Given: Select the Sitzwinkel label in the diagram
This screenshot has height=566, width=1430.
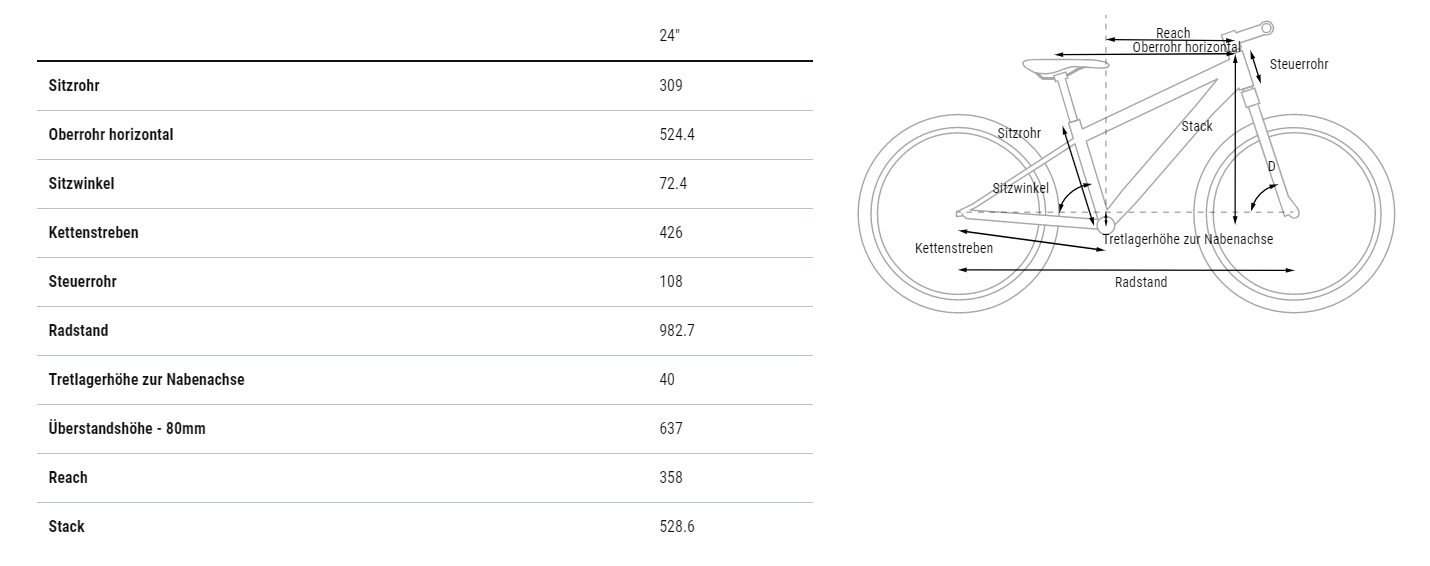Looking at the screenshot, I should point(1020,188).
